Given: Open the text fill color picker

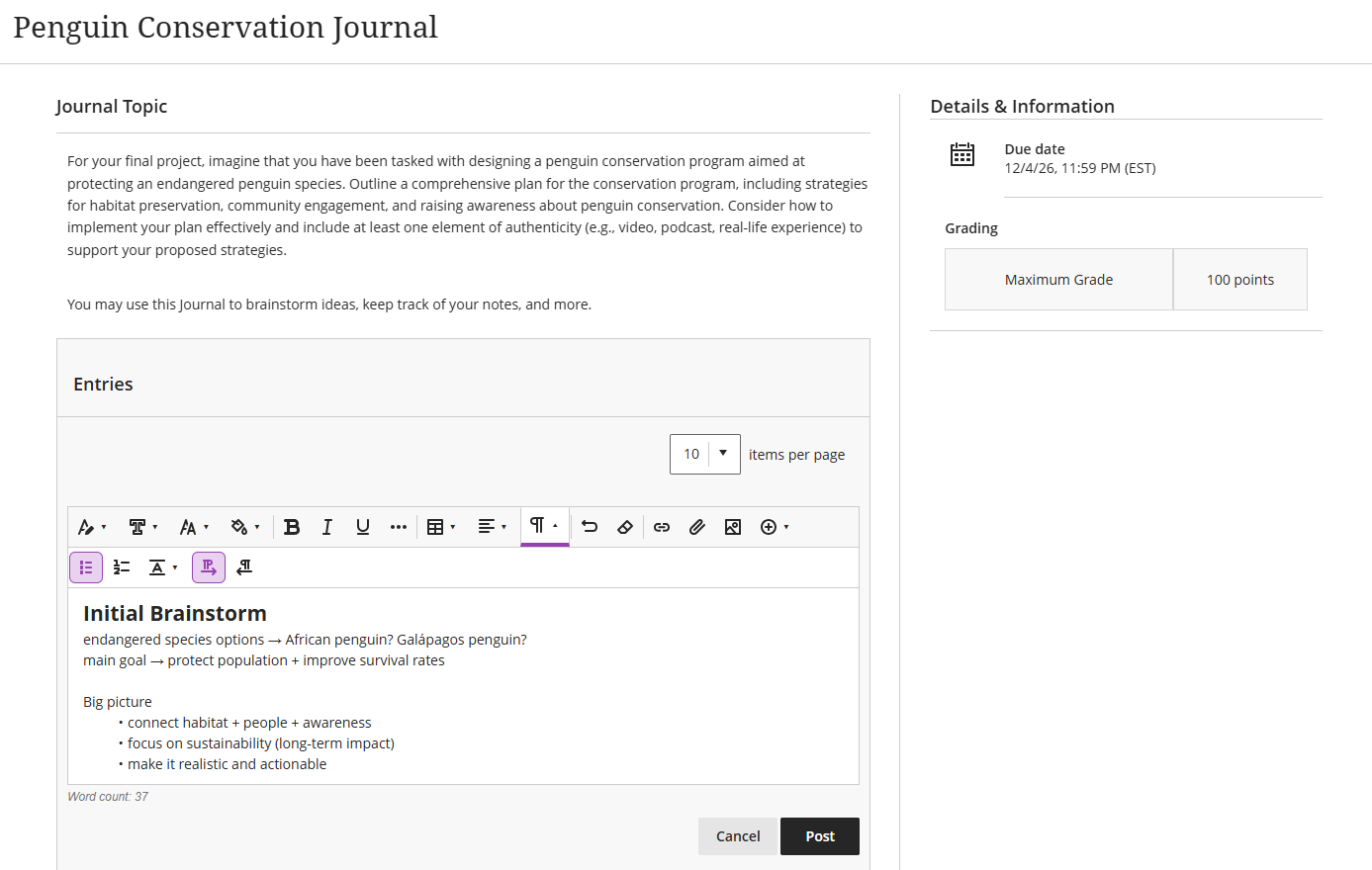Looking at the screenshot, I should (245, 527).
